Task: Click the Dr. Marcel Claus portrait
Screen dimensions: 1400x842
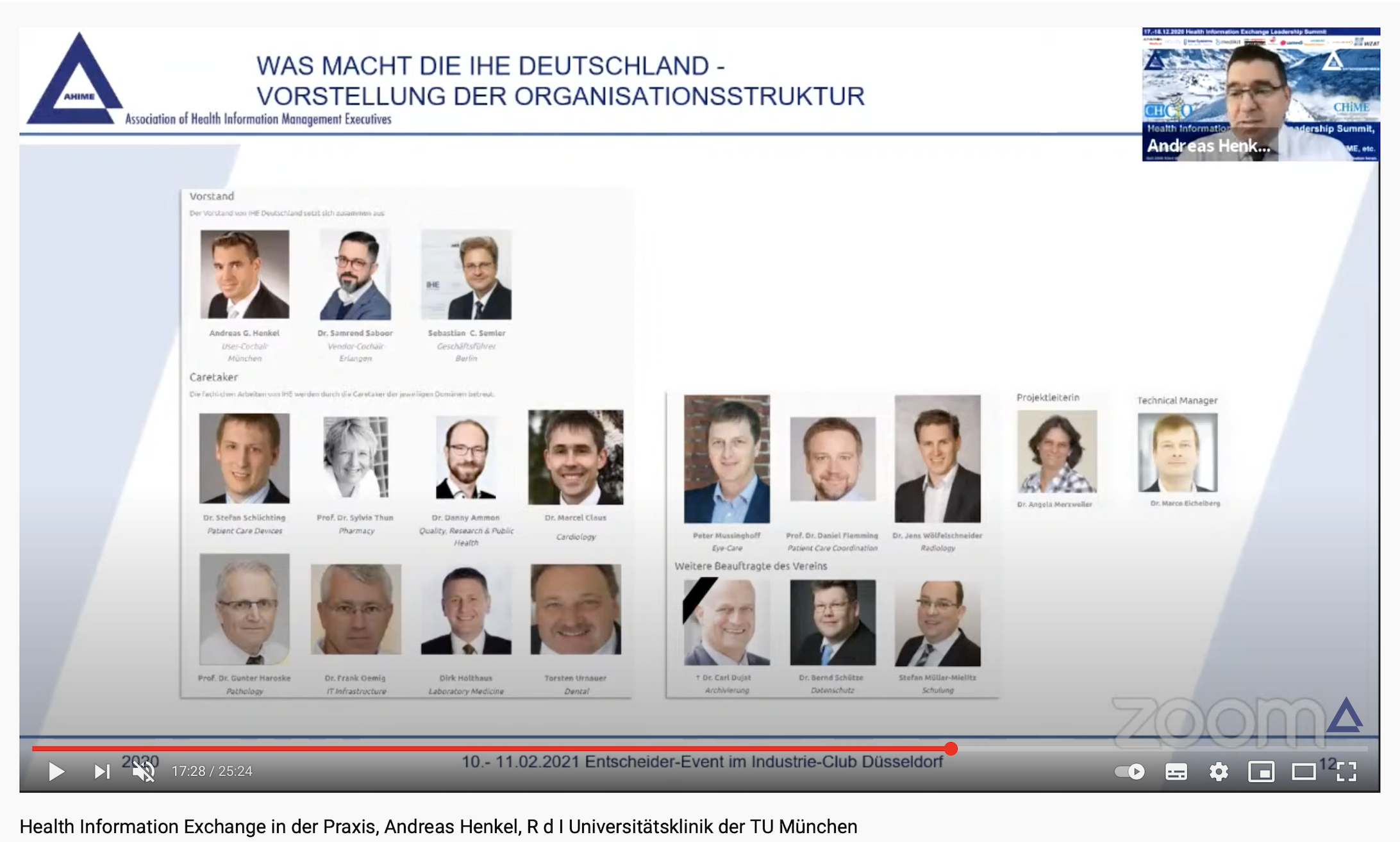Action: [576, 457]
